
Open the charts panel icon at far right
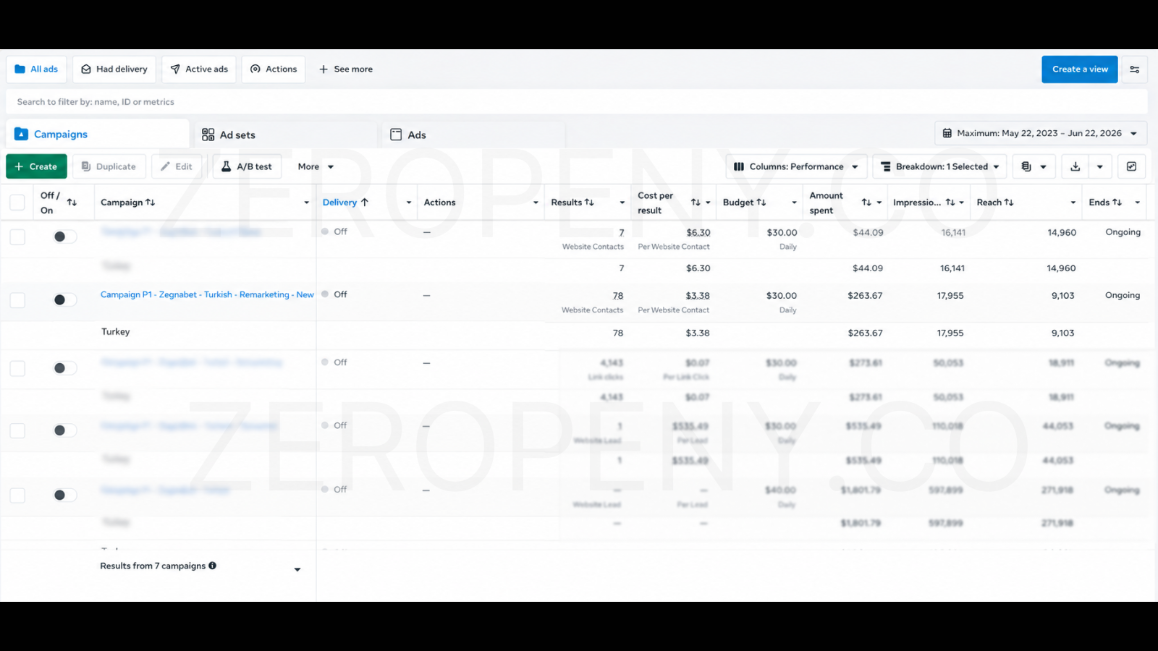pyautogui.click(x=1131, y=167)
